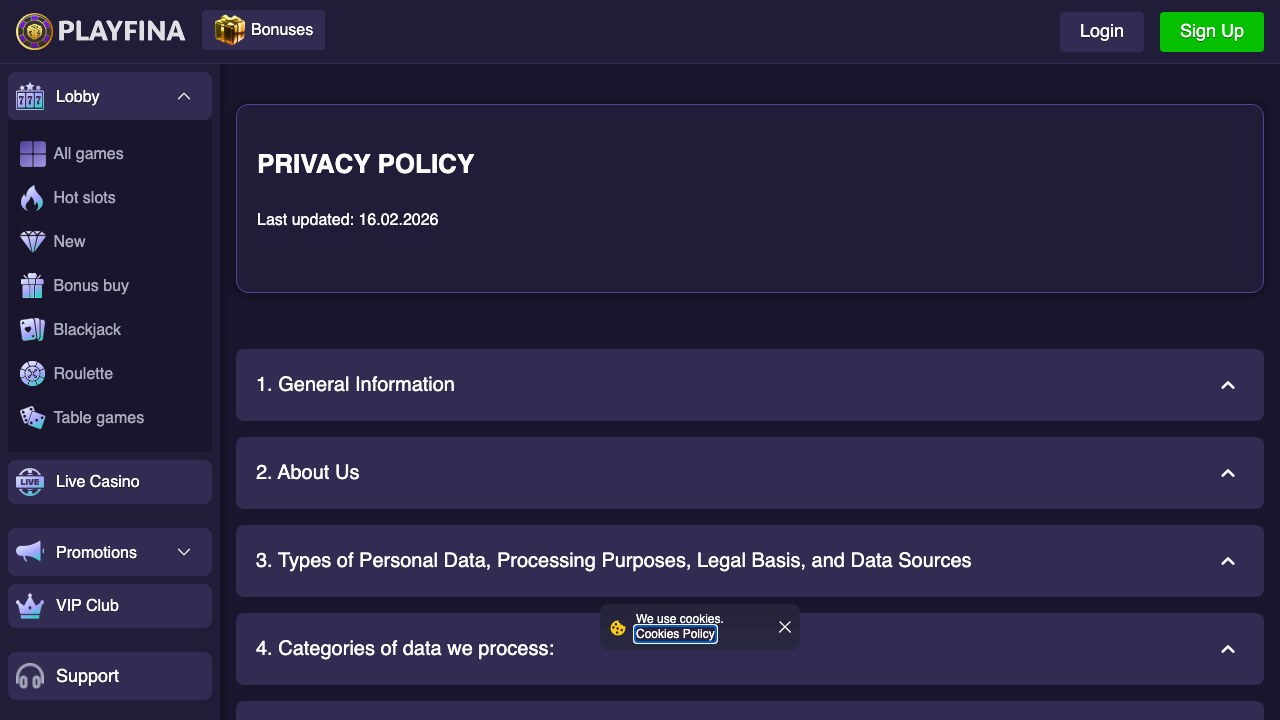Click the Promotions megaphone icon

coord(30,552)
